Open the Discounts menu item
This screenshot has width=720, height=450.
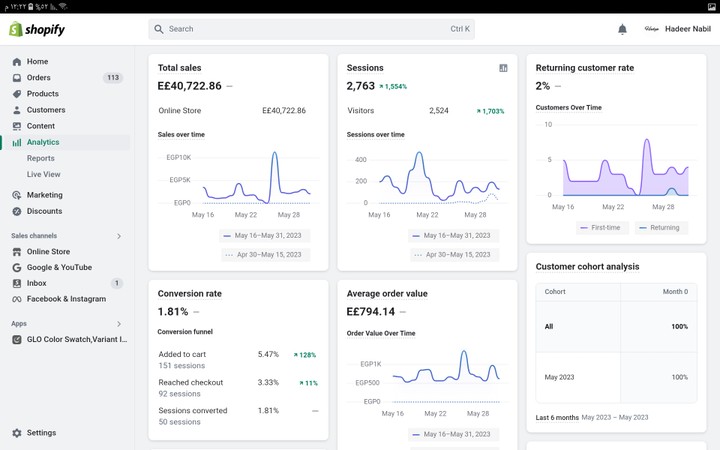45,211
